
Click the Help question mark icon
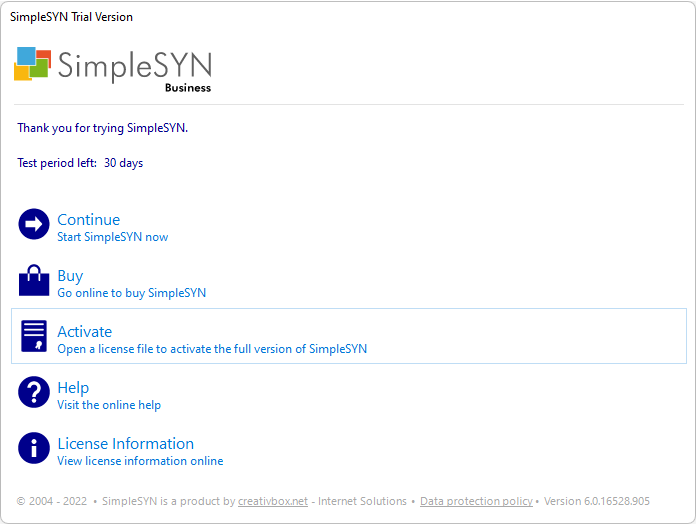tap(34, 392)
